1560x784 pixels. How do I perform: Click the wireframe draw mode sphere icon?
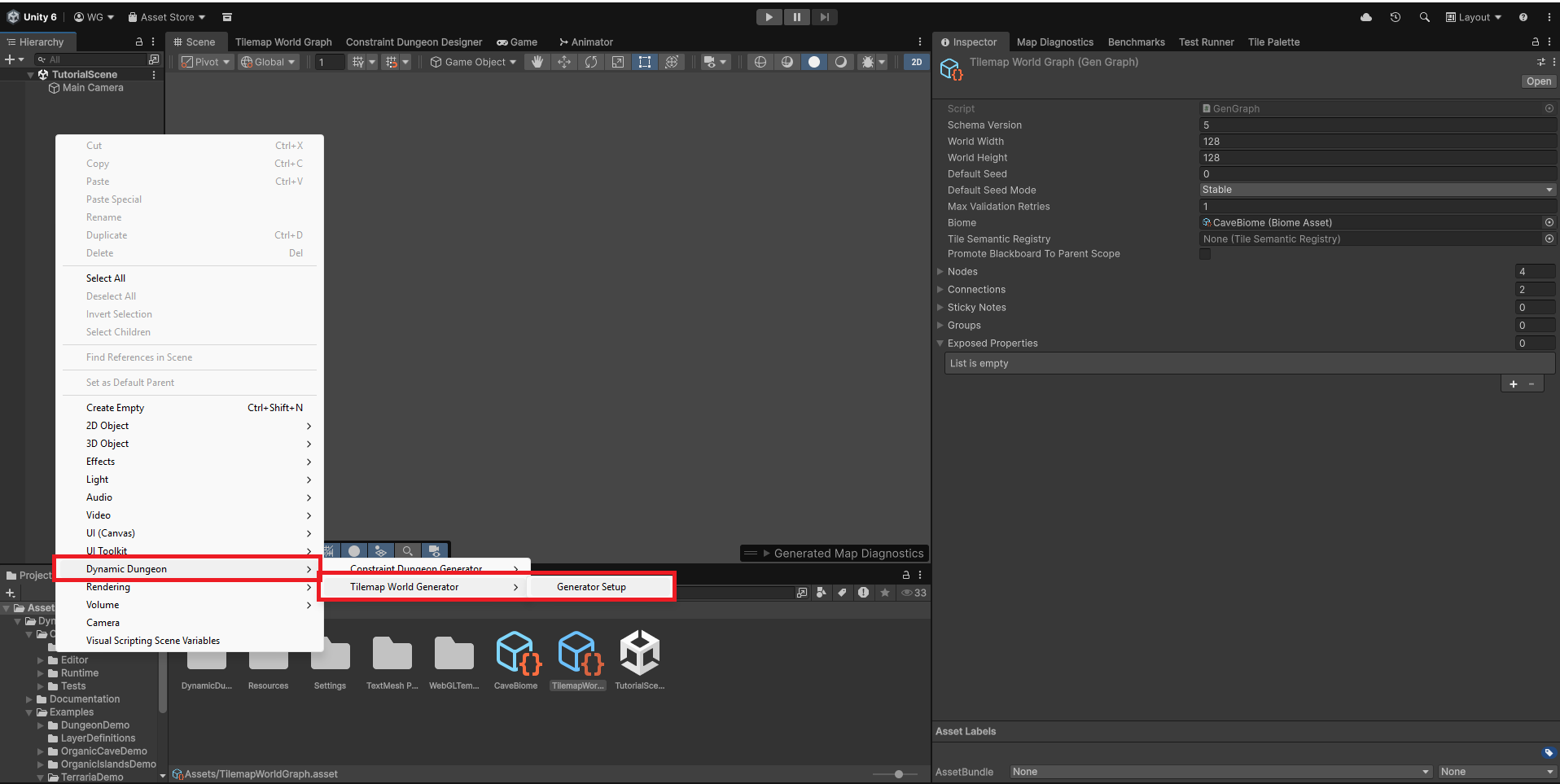(760, 62)
